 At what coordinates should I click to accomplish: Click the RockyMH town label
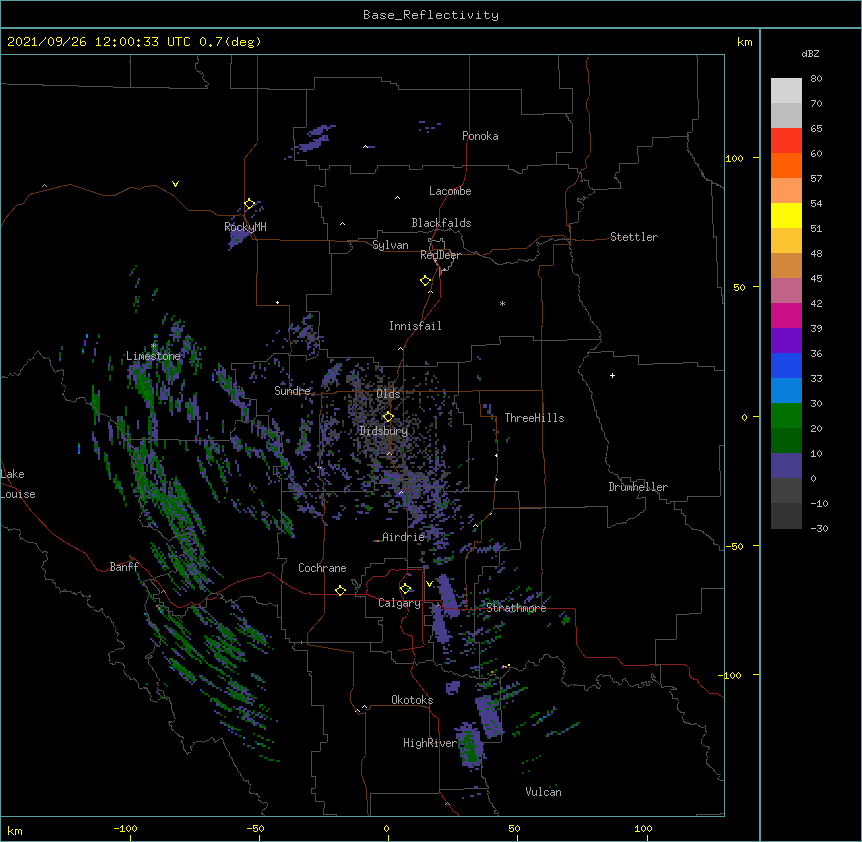click(x=245, y=227)
